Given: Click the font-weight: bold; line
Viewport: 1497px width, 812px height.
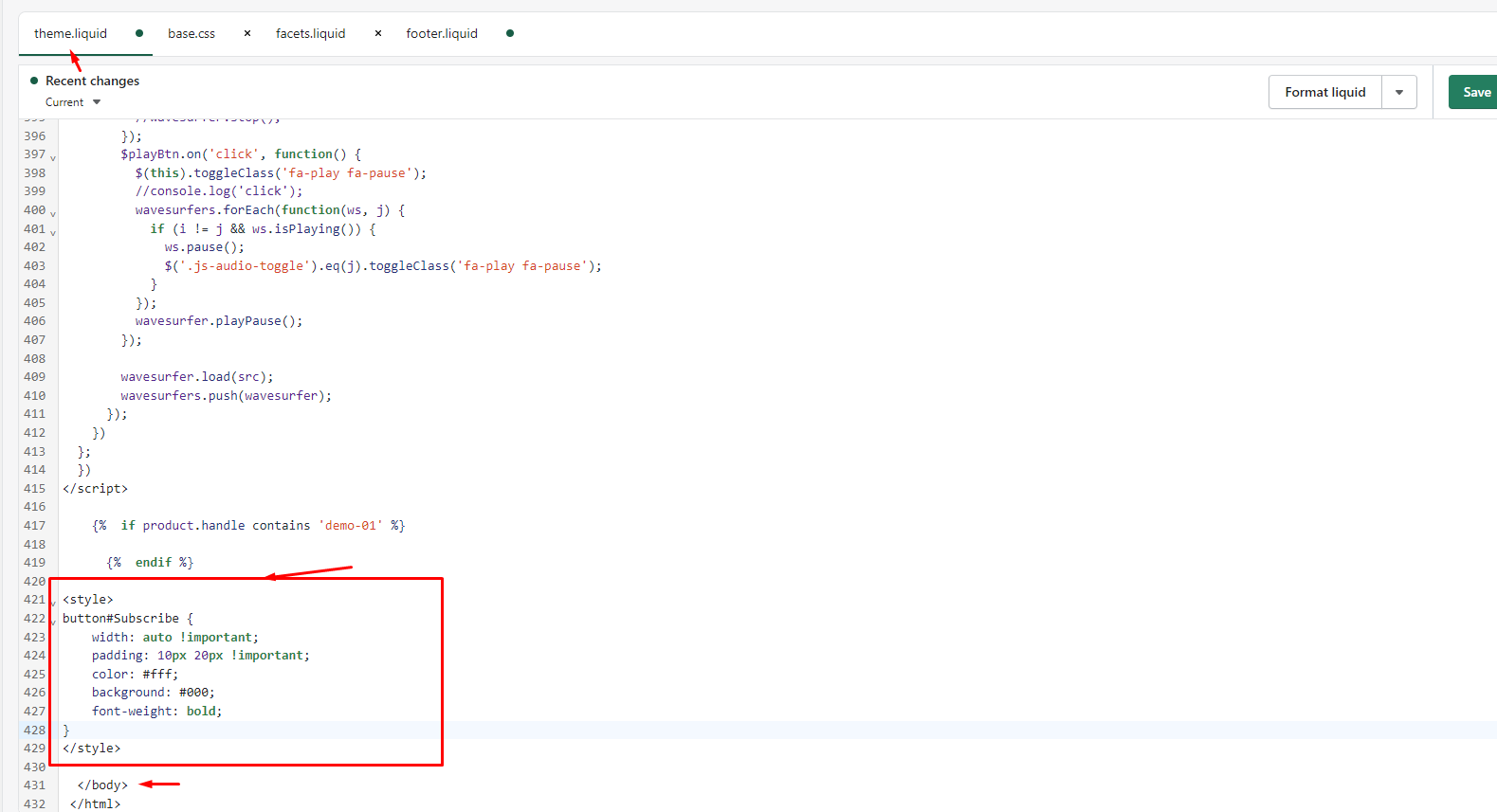Looking at the screenshot, I should 157,712.
